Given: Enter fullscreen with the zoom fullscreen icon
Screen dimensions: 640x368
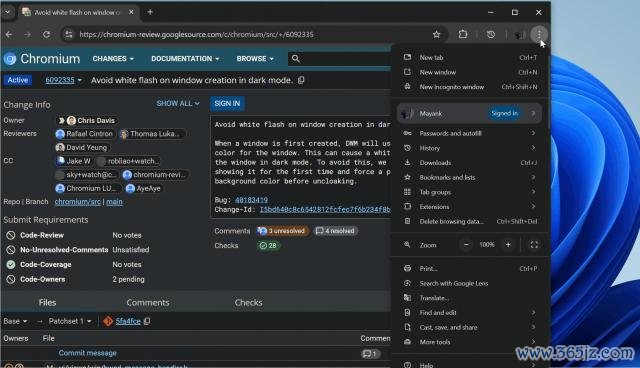Looking at the screenshot, I should point(534,245).
